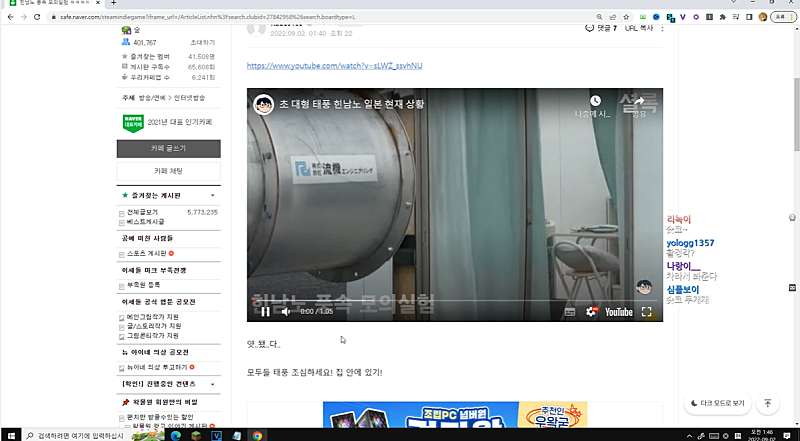Image resolution: width=800 pixels, height=441 pixels.
Task: Click the scroll-to-top arrow button
Action: pos(767,403)
